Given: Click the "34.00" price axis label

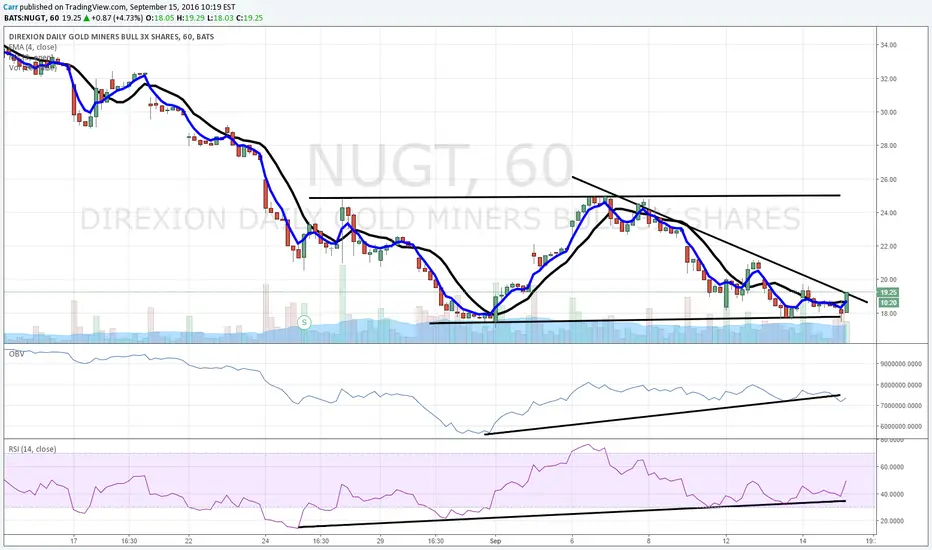Looking at the screenshot, I should click(889, 45).
